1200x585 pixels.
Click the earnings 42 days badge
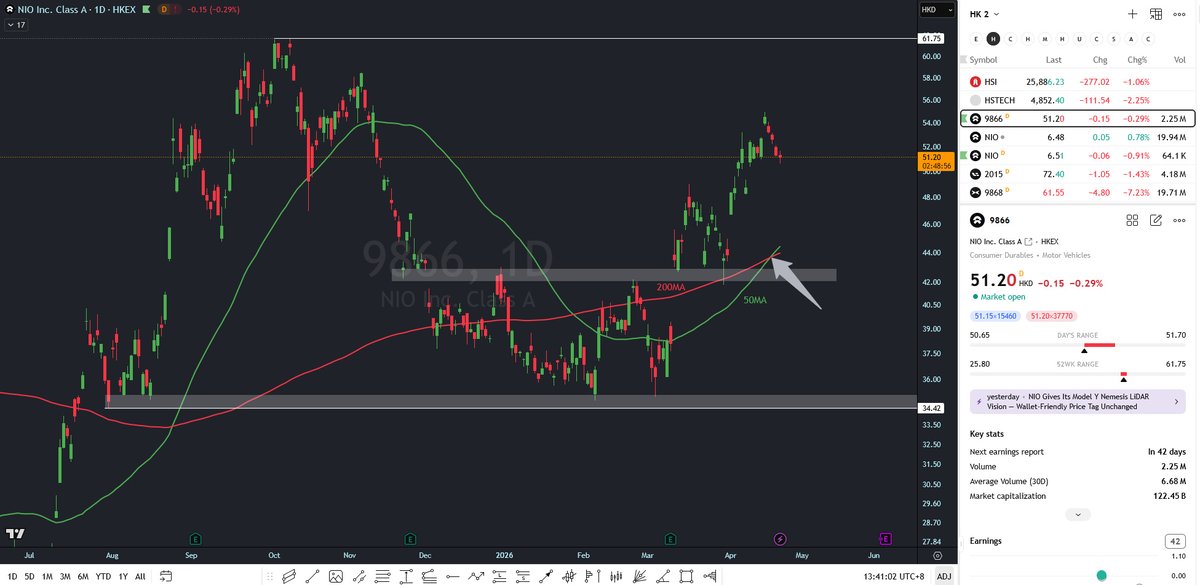tap(1176, 541)
